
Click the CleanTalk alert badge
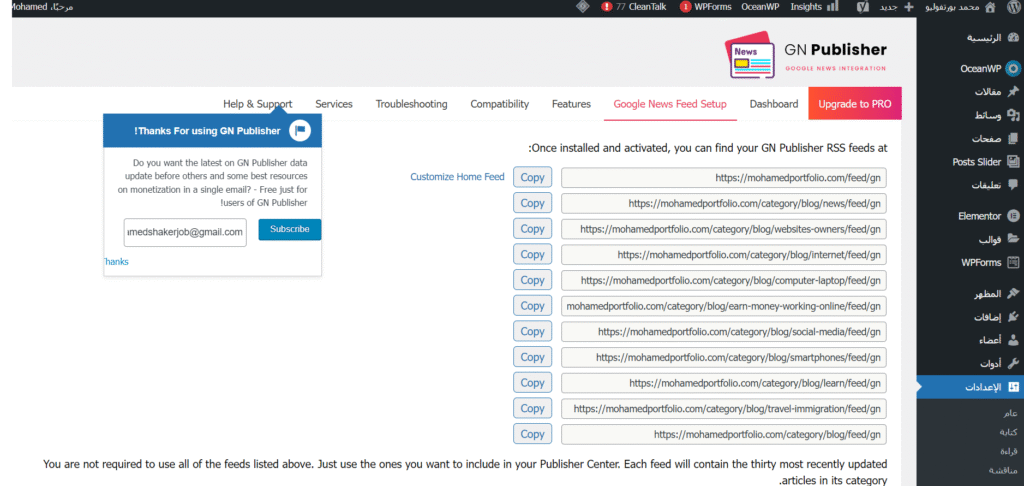click(607, 7)
